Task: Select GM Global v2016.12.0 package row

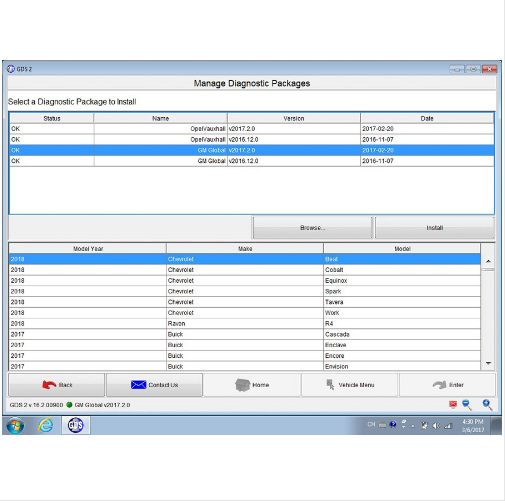Action: pyautogui.click(x=252, y=161)
